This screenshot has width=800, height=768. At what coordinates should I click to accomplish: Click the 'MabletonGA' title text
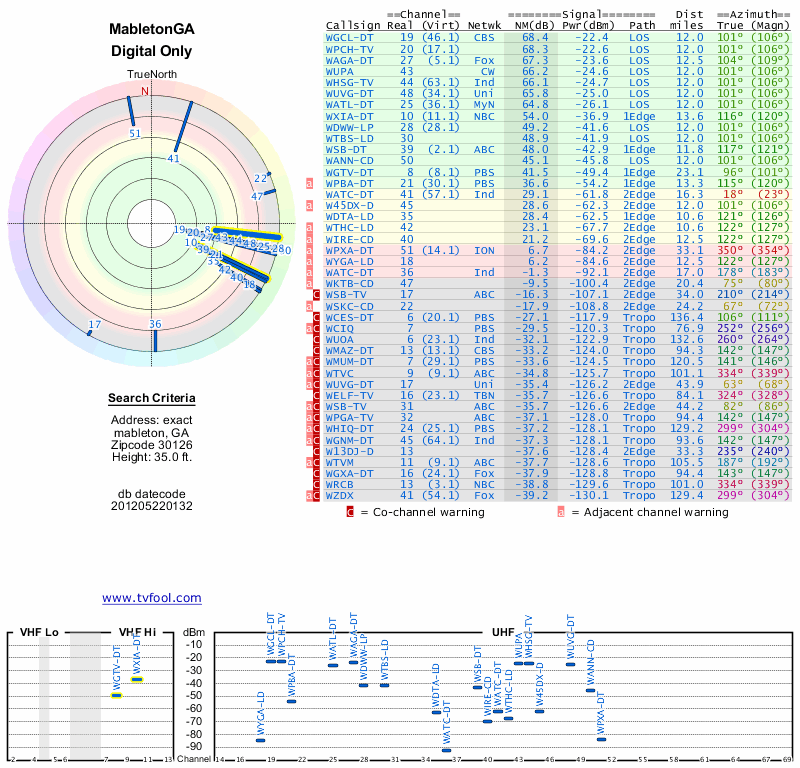click(152, 29)
